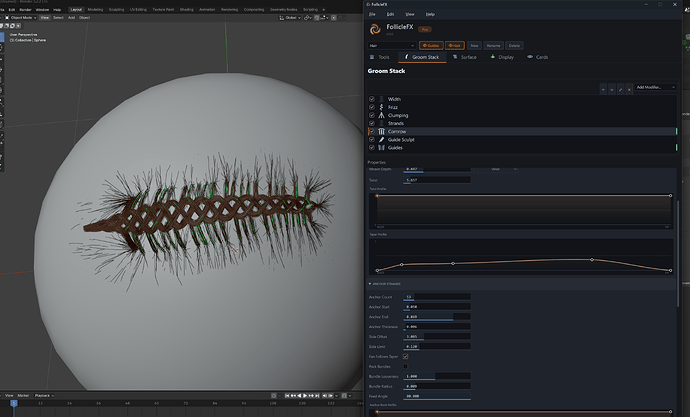Toggle the Guides modifier checkbox

372,147
